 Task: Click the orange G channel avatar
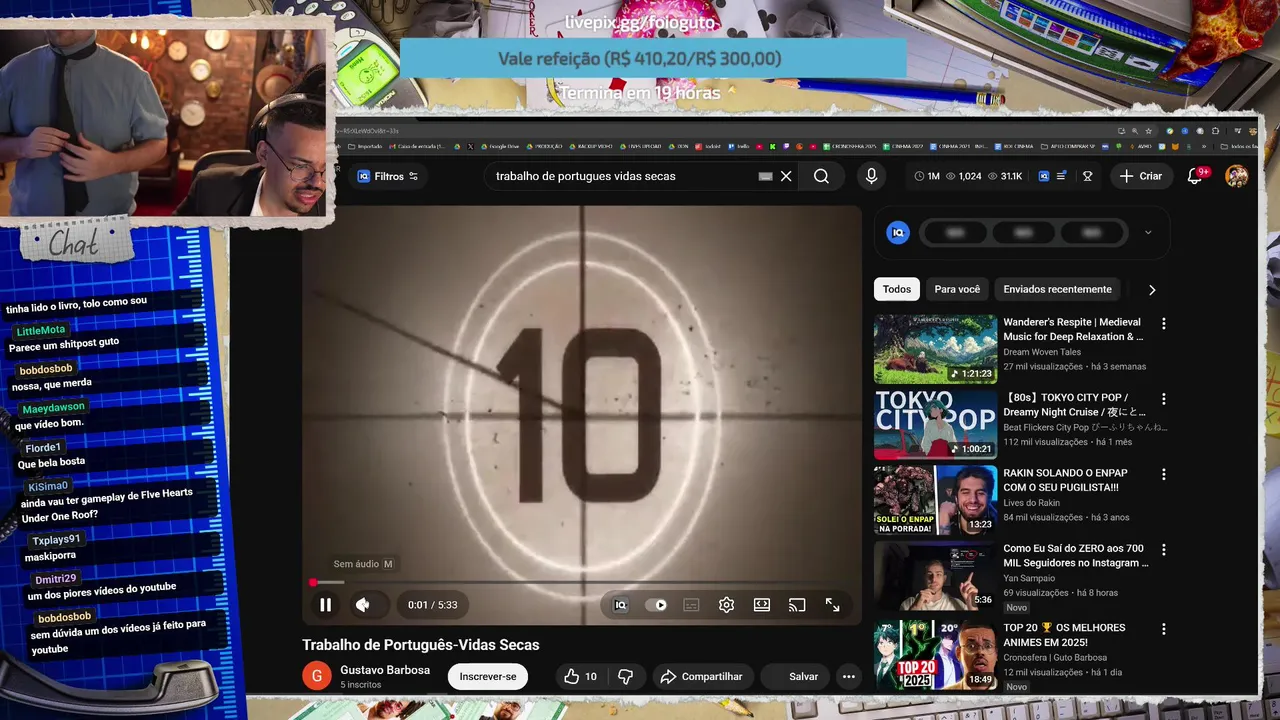317,677
